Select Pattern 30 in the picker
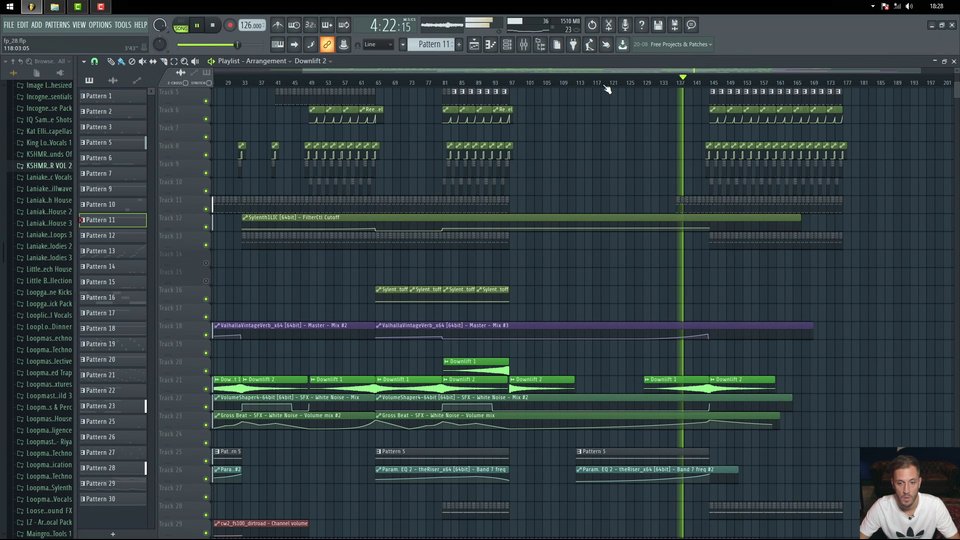This screenshot has width=960, height=540. point(113,499)
